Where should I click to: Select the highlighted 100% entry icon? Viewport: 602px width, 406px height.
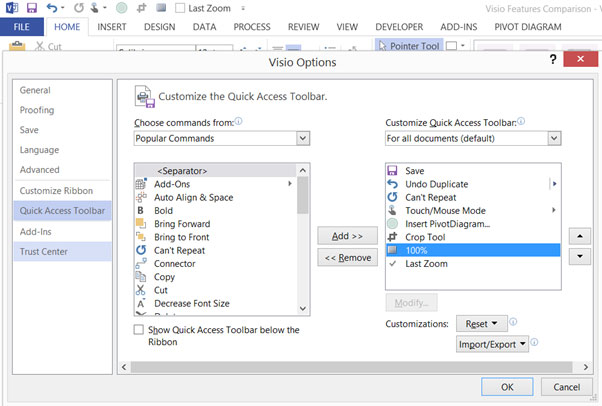(392, 250)
